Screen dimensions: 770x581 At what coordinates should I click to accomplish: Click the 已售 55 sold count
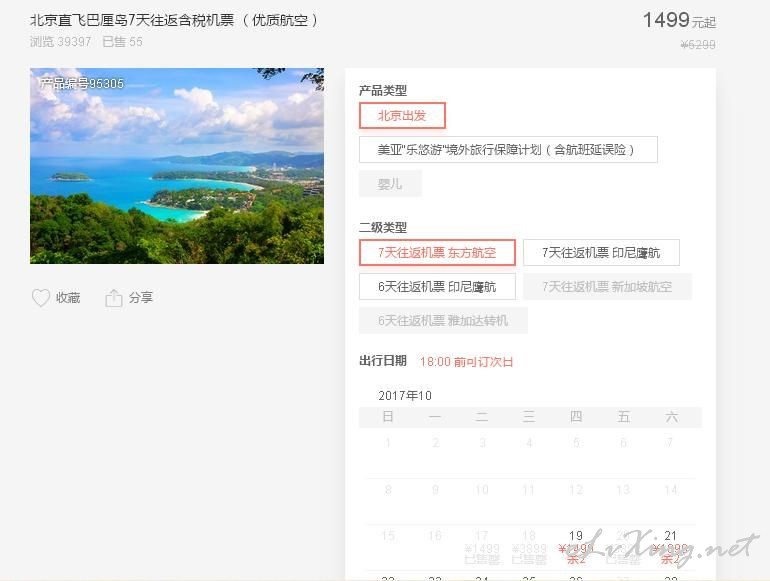[x=122, y=42]
